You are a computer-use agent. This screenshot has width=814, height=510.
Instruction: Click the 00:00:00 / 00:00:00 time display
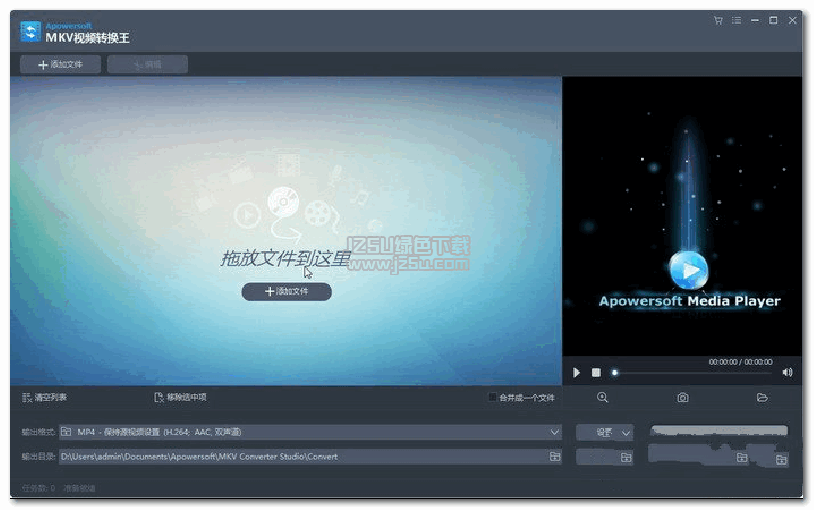[740, 362]
